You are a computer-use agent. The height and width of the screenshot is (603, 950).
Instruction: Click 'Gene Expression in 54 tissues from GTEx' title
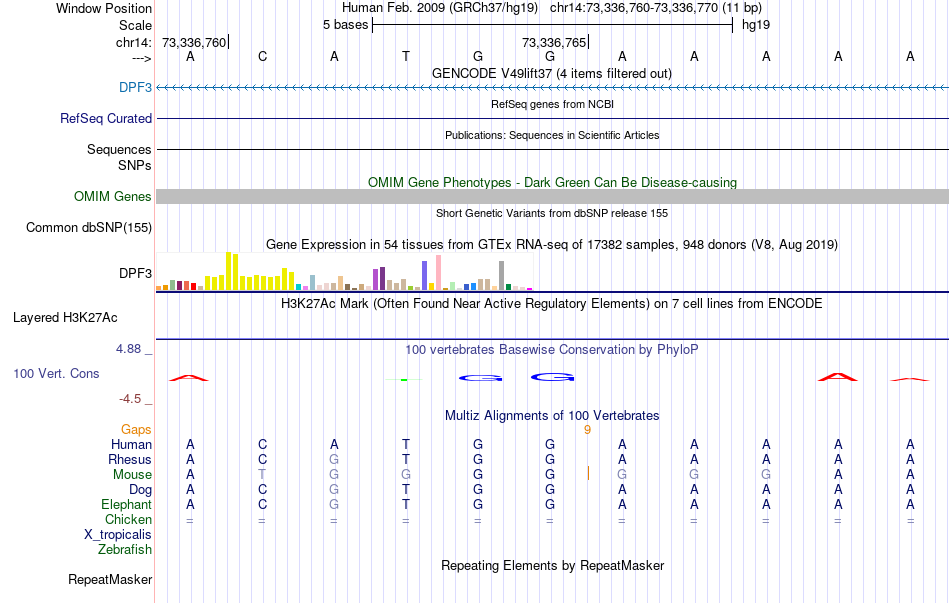(x=552, y=244)
